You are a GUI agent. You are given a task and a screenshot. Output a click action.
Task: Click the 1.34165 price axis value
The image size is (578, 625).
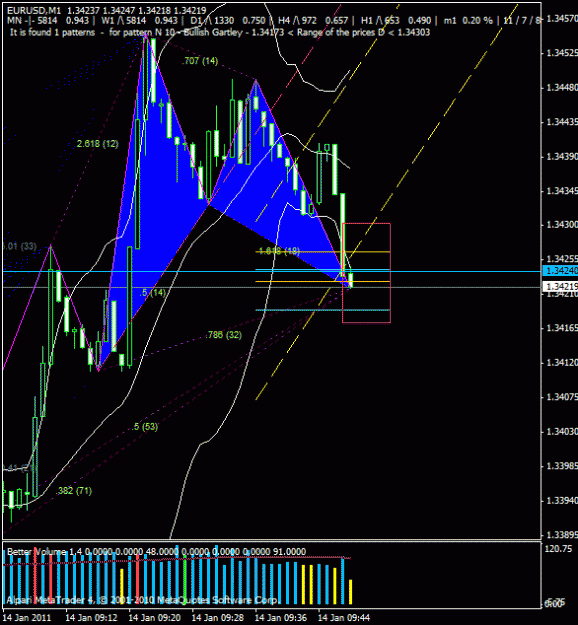pyautogui.click(x=562, y=328)
